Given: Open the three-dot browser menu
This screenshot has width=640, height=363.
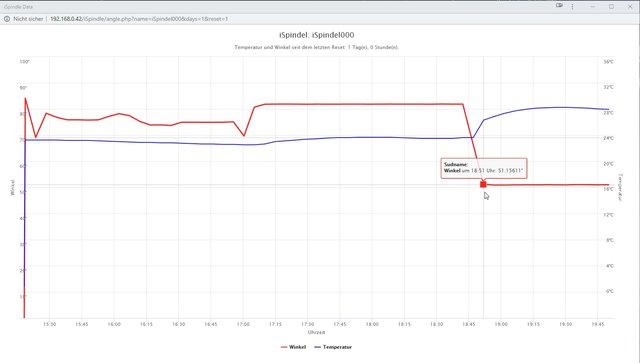Looking at the screenshot, I should [572, 7].
